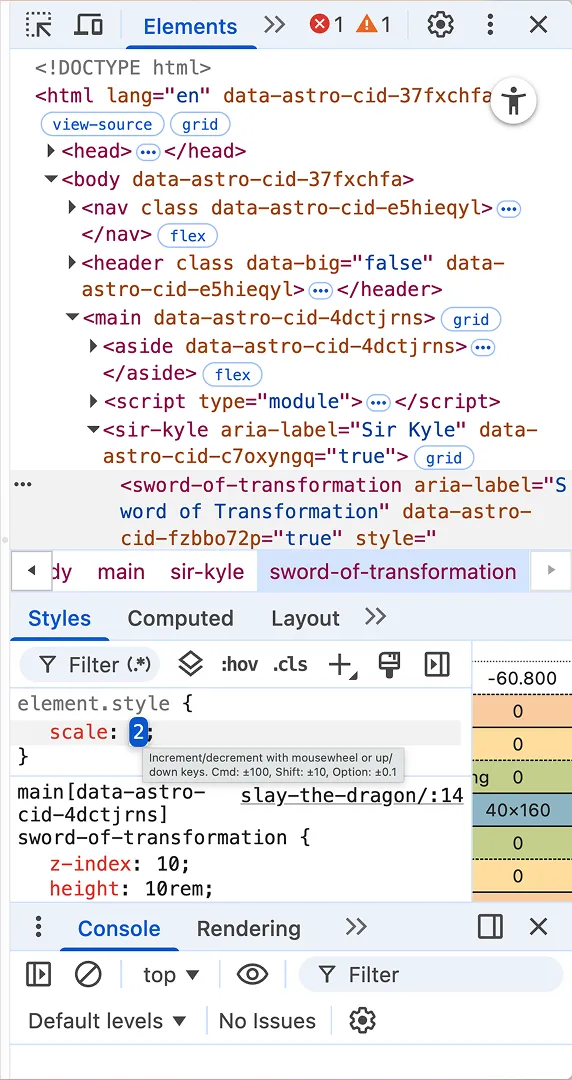Image resolution: width=572 pixels, height=1080 pixels.
Task: Show more drawer tabs chevron
Action: pyautogui.click(x=356, y=927)
